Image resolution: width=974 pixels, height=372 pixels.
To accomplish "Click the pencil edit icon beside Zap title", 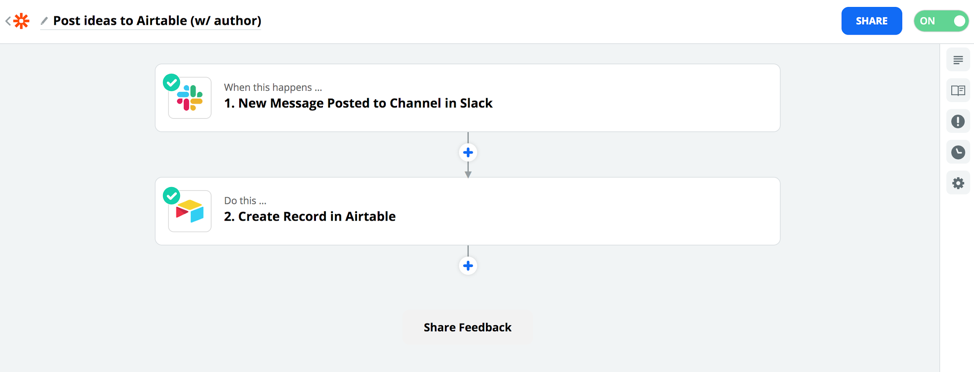I will coord(44,21).
